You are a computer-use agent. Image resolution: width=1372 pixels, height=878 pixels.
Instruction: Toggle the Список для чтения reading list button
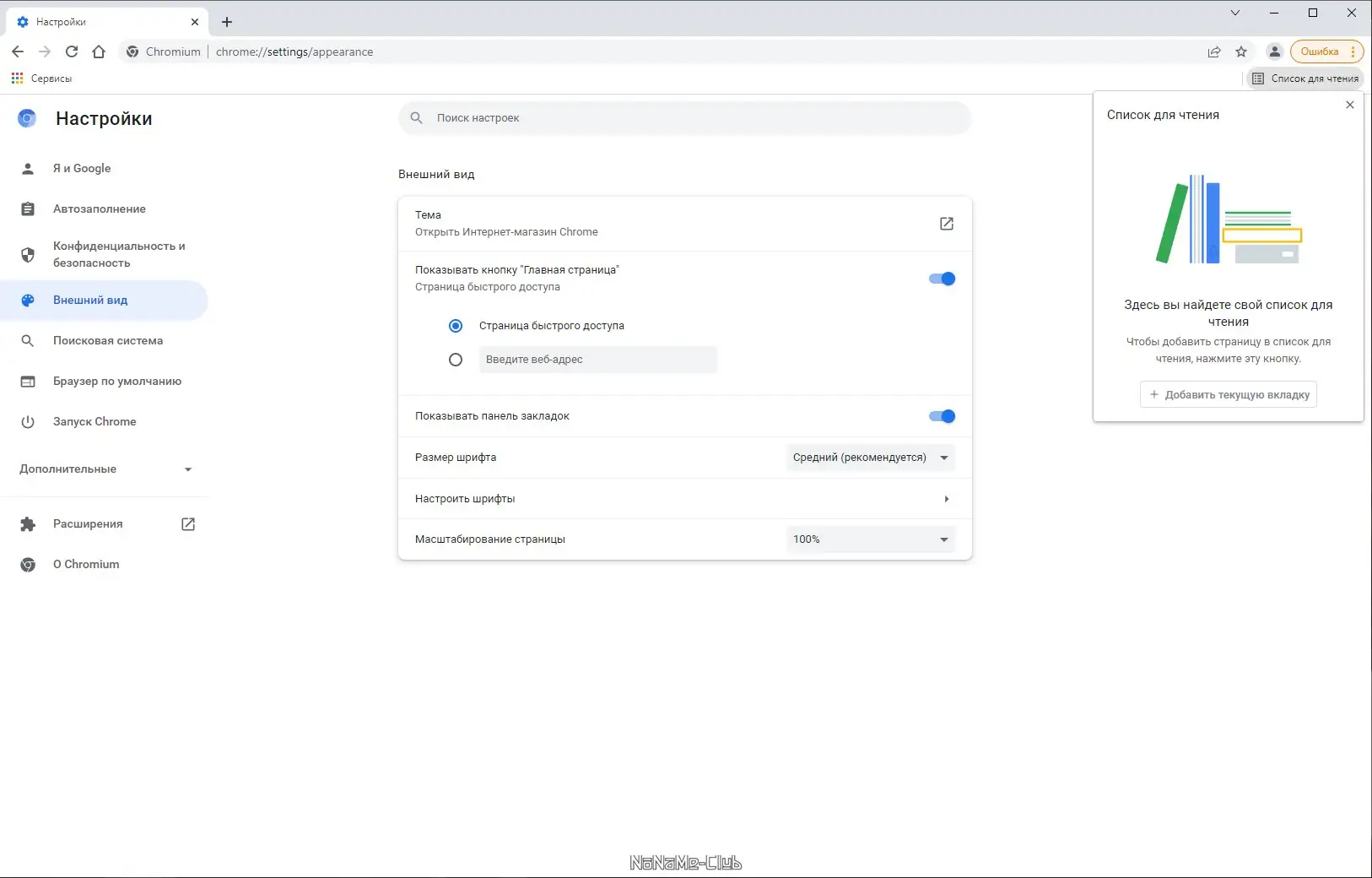pos(1305,79)
